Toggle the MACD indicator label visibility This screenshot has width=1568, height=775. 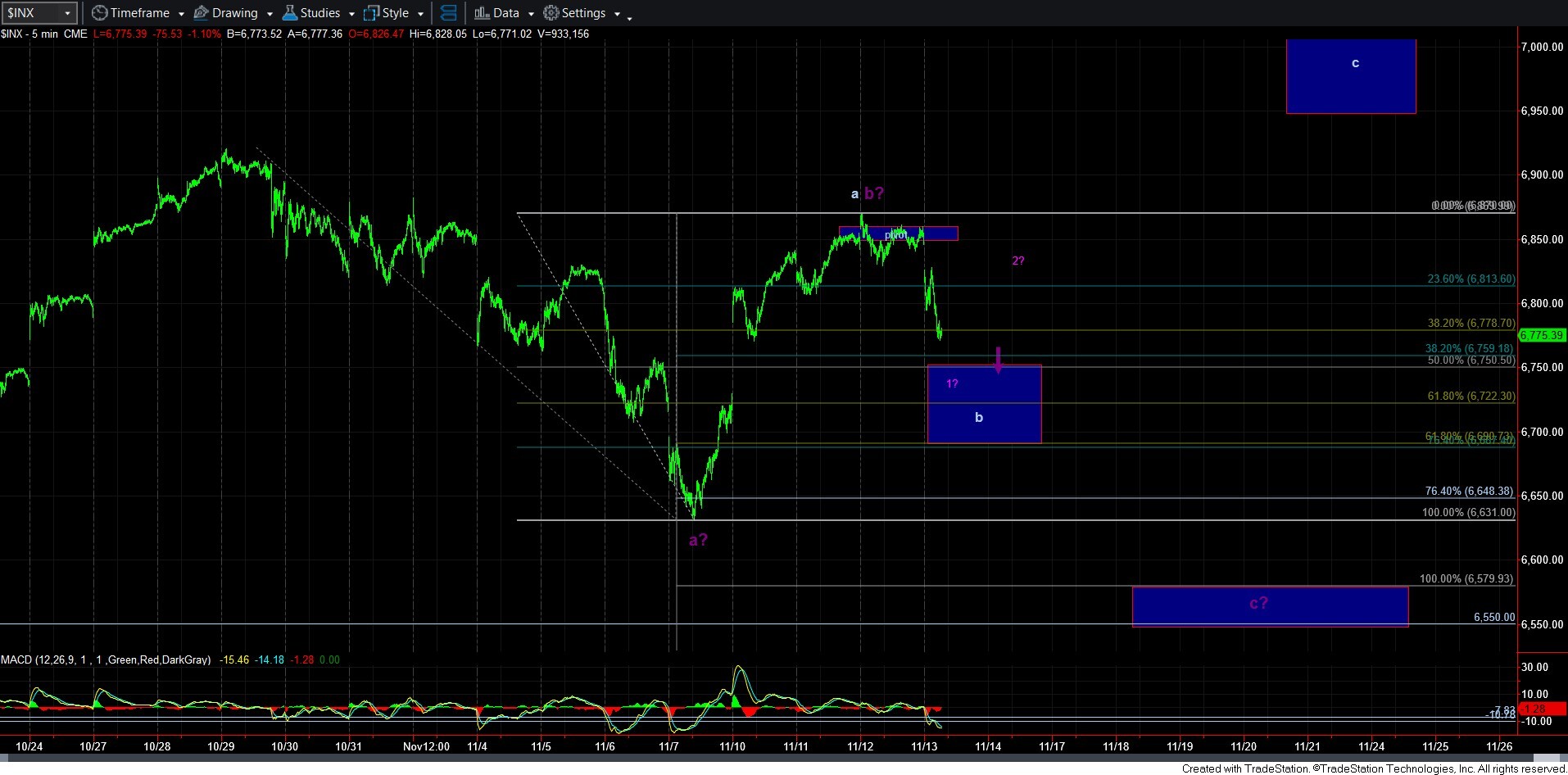(106, 659)
